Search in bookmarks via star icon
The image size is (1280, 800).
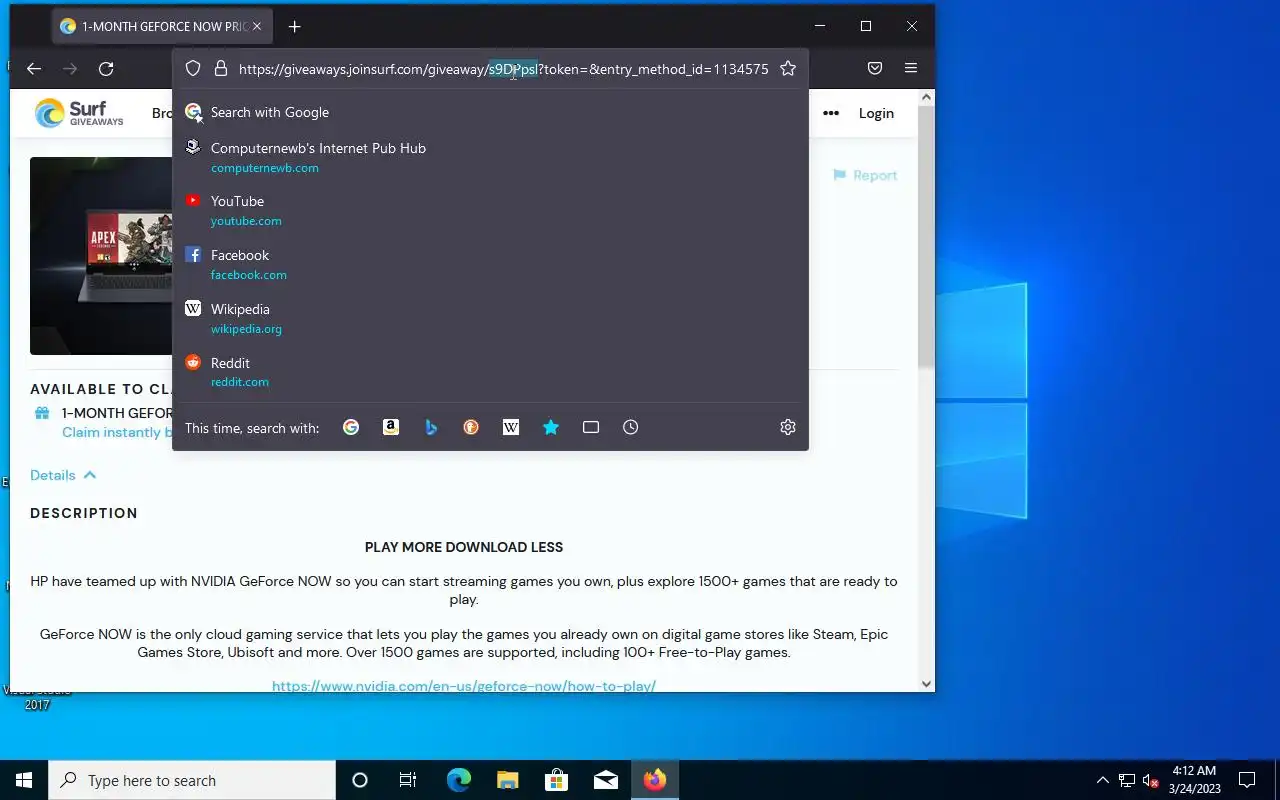(x=551, y=427)
